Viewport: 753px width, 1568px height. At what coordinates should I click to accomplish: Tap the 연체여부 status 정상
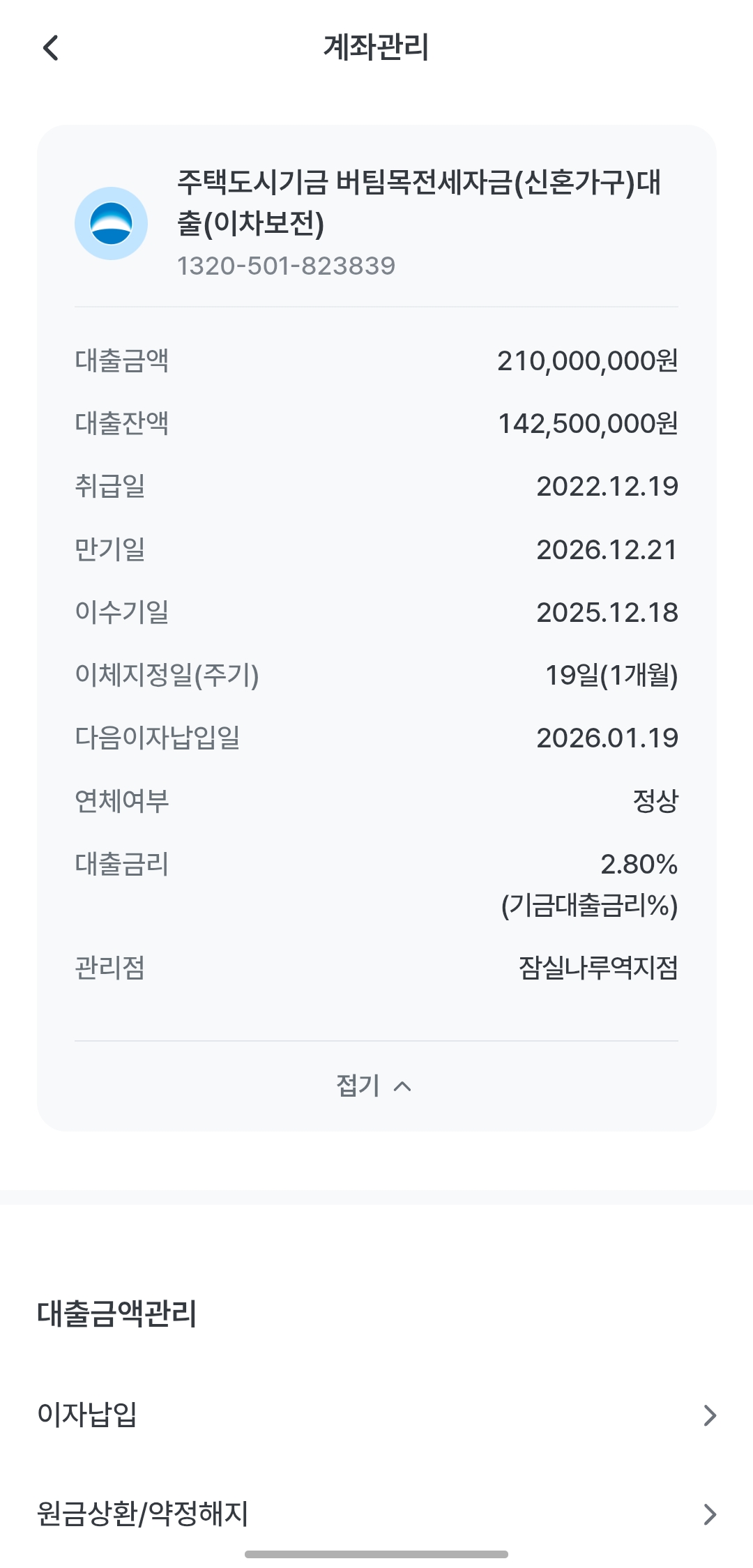[x=655, y=801]
